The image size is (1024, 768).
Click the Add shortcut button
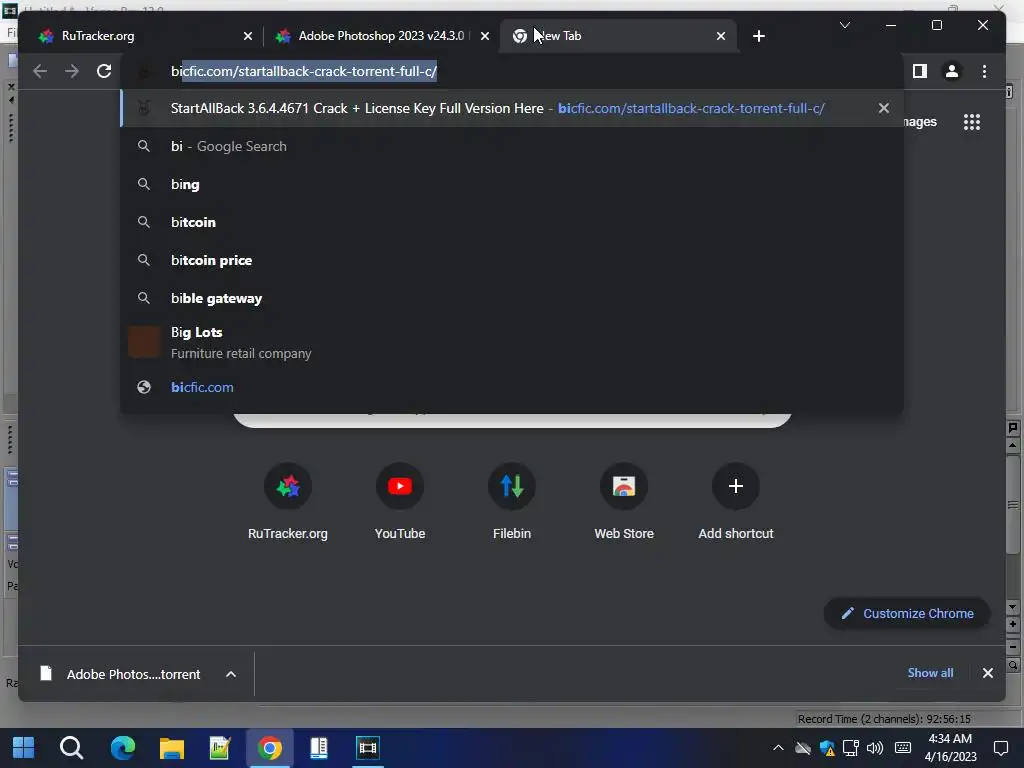[735, 502]
